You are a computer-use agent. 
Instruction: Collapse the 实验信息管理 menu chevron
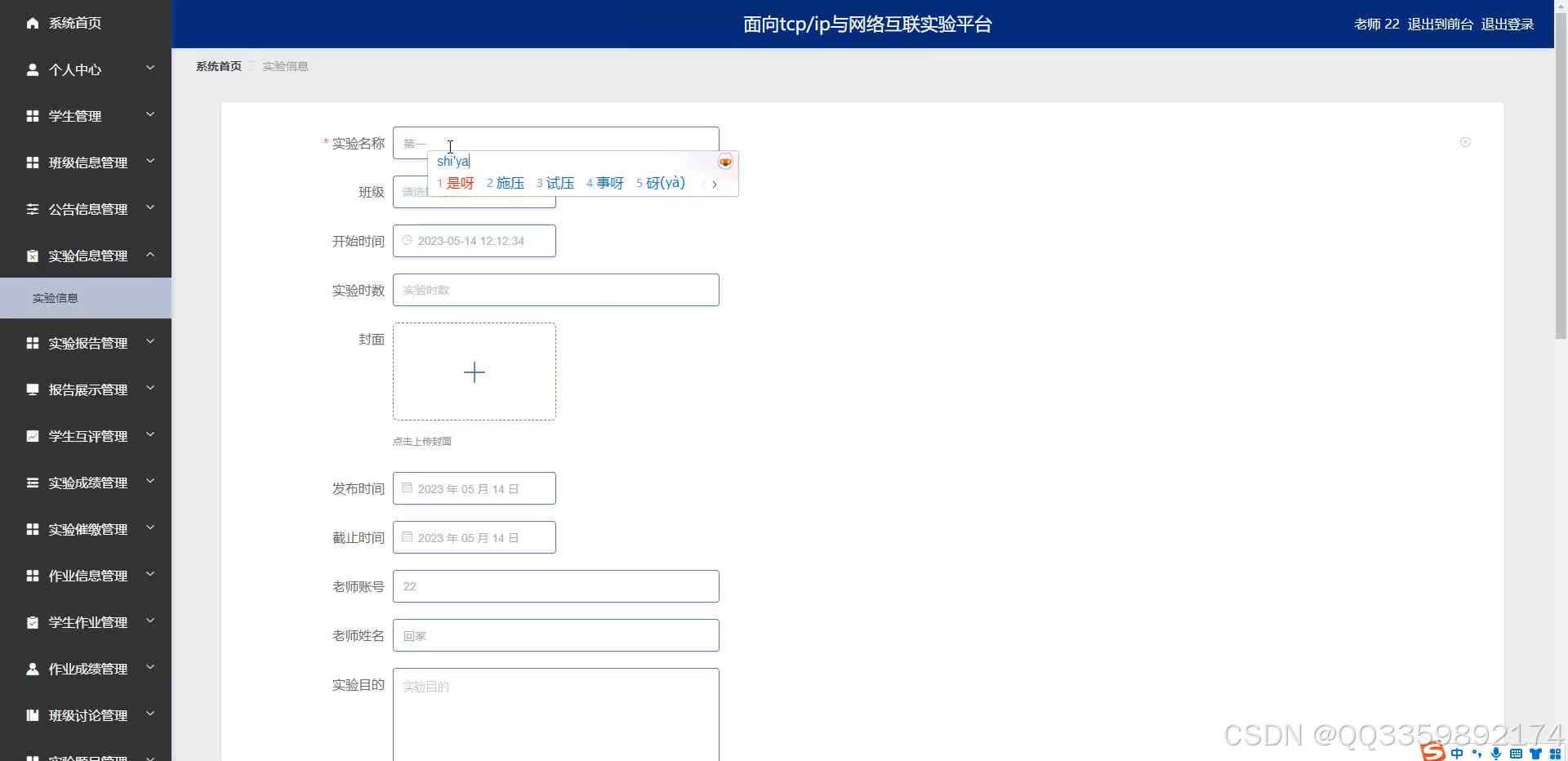150,254
